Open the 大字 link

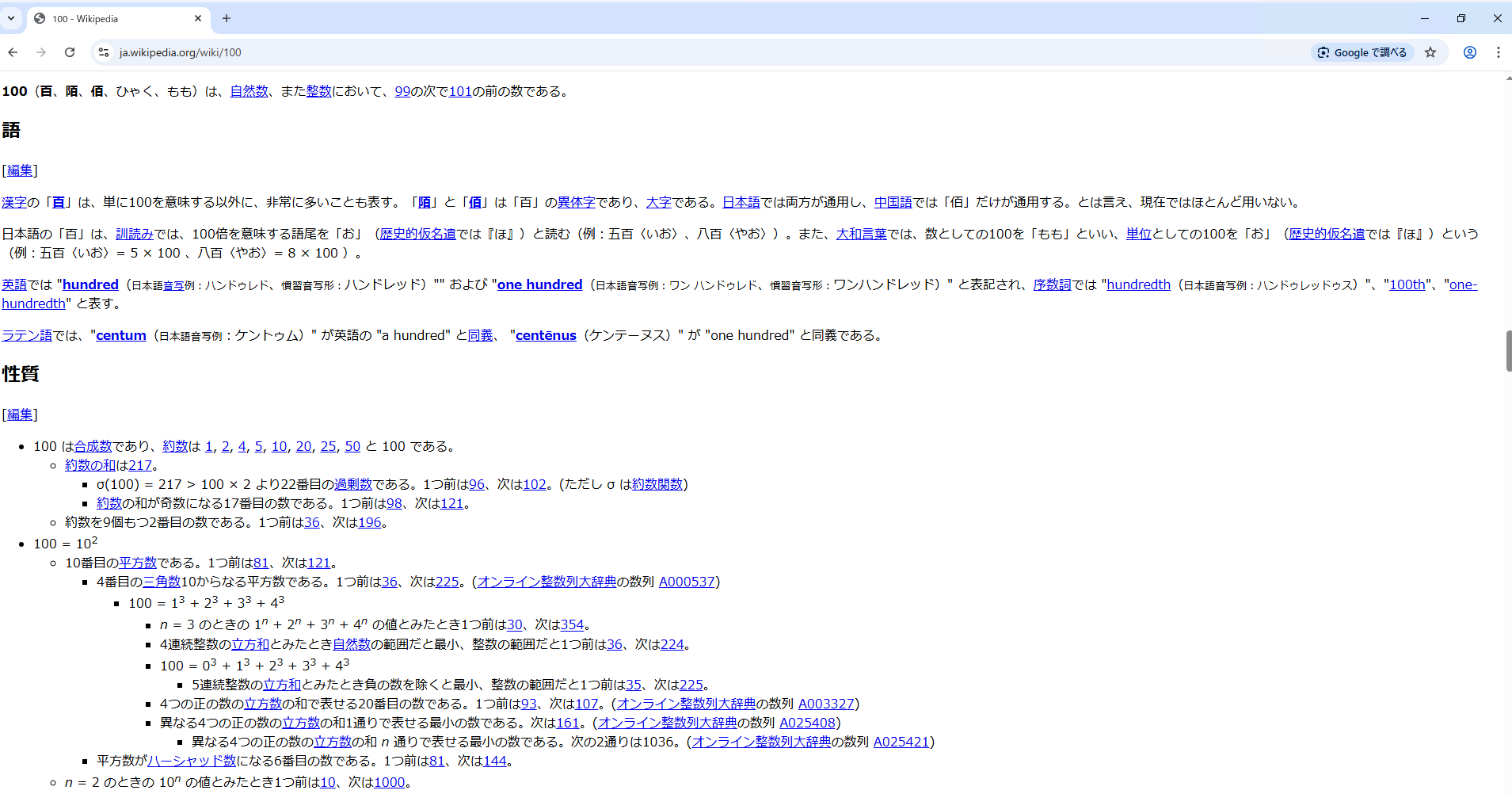pos(658,202)
